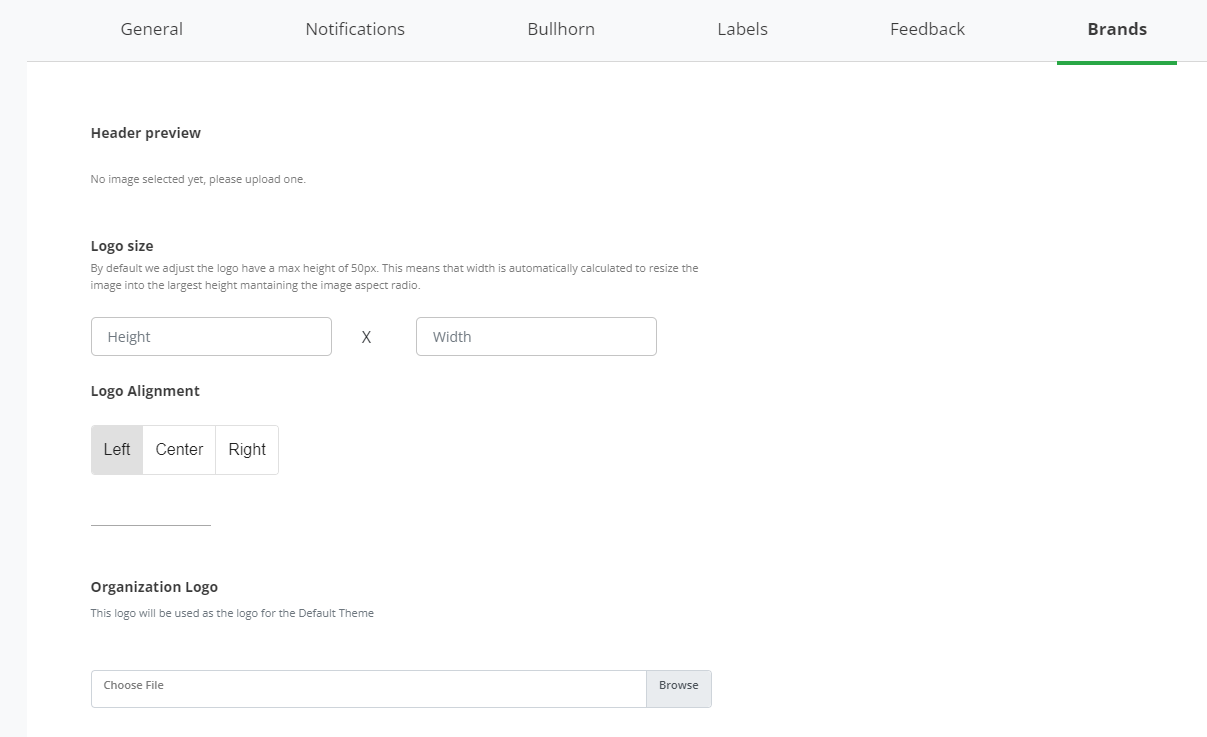Click the Brands tab

pos(1117,30)
